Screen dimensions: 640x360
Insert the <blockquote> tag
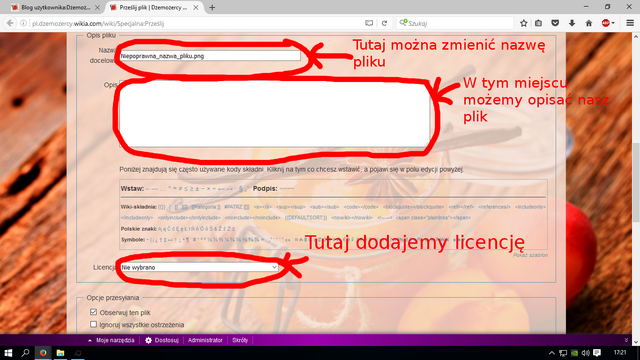(413, 207)
